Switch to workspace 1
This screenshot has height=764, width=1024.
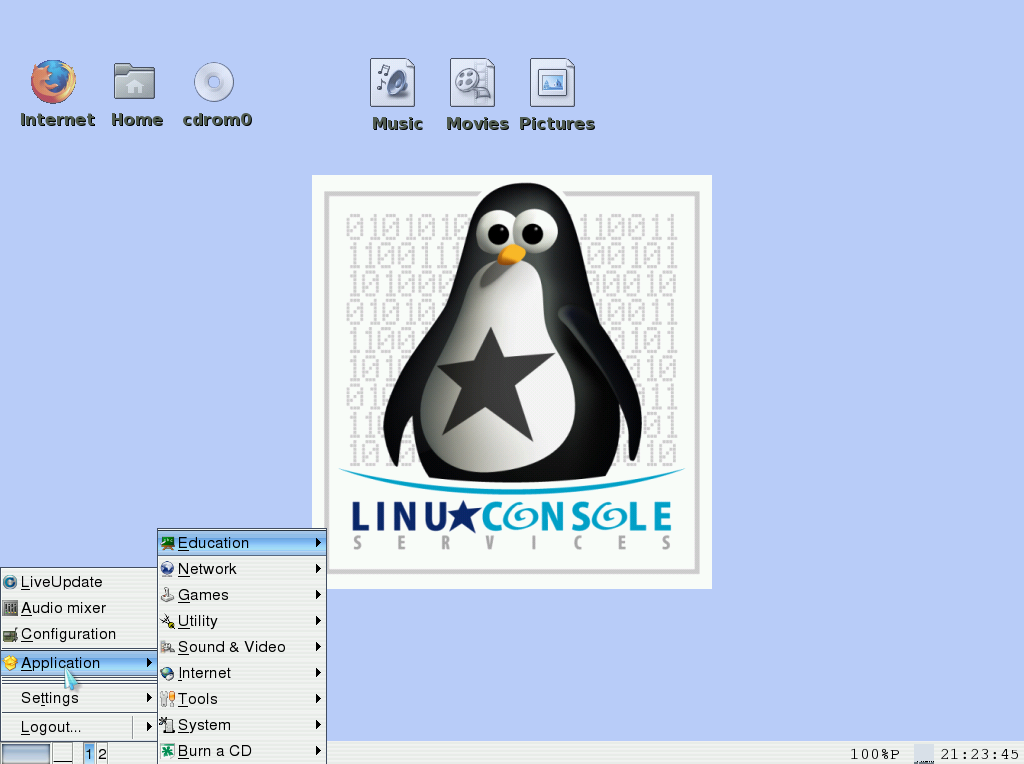(x=89, y=754)
